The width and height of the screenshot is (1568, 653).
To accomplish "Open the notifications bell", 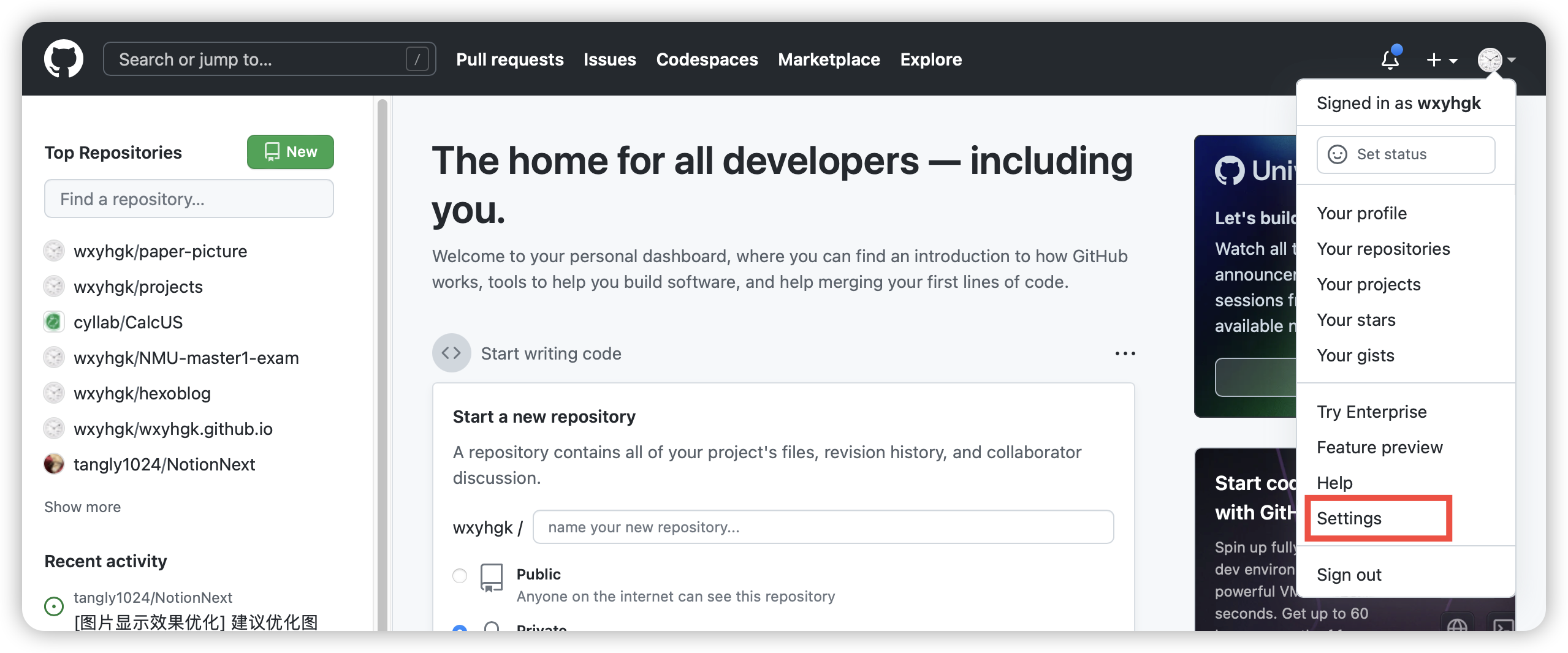I will coord(1390,59).
